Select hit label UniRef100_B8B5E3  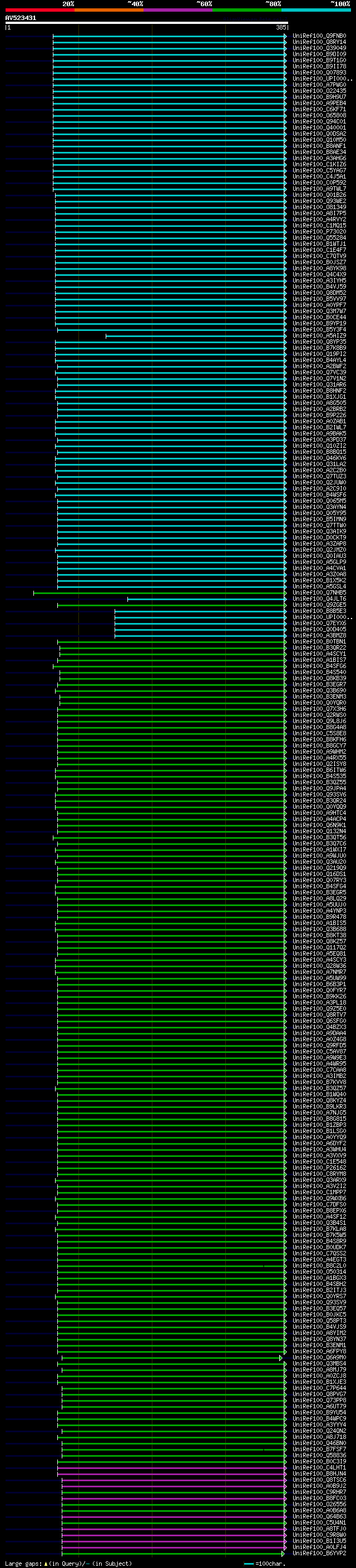point(319,611)
